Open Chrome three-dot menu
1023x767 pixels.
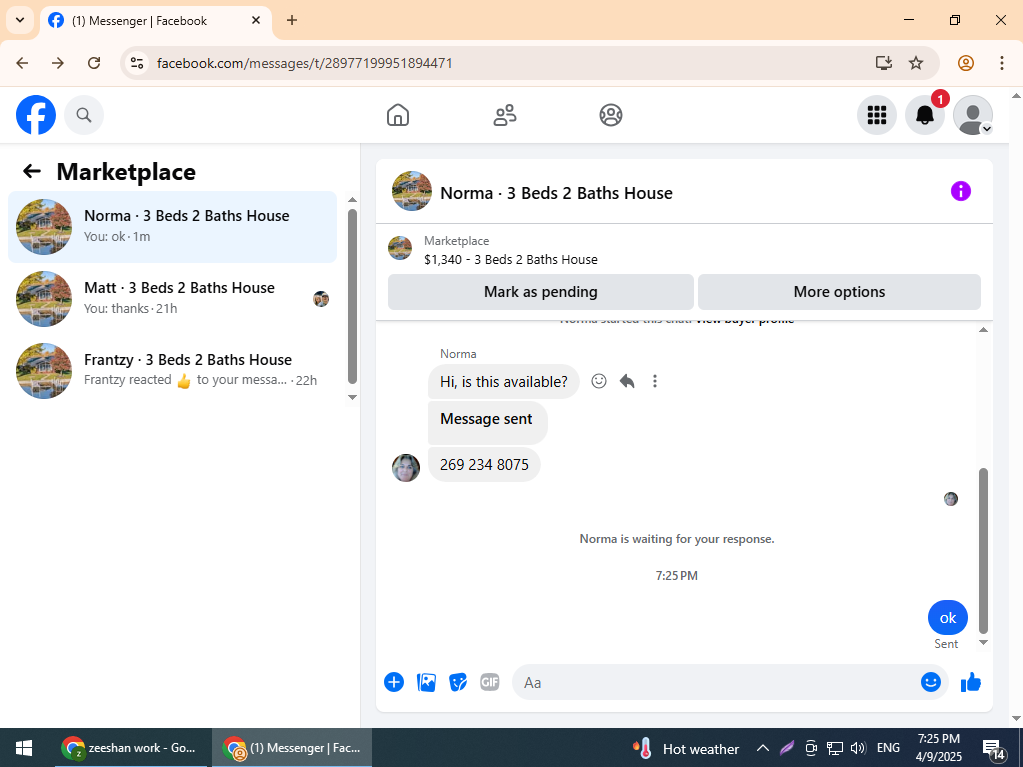(x=1001, y=63)
